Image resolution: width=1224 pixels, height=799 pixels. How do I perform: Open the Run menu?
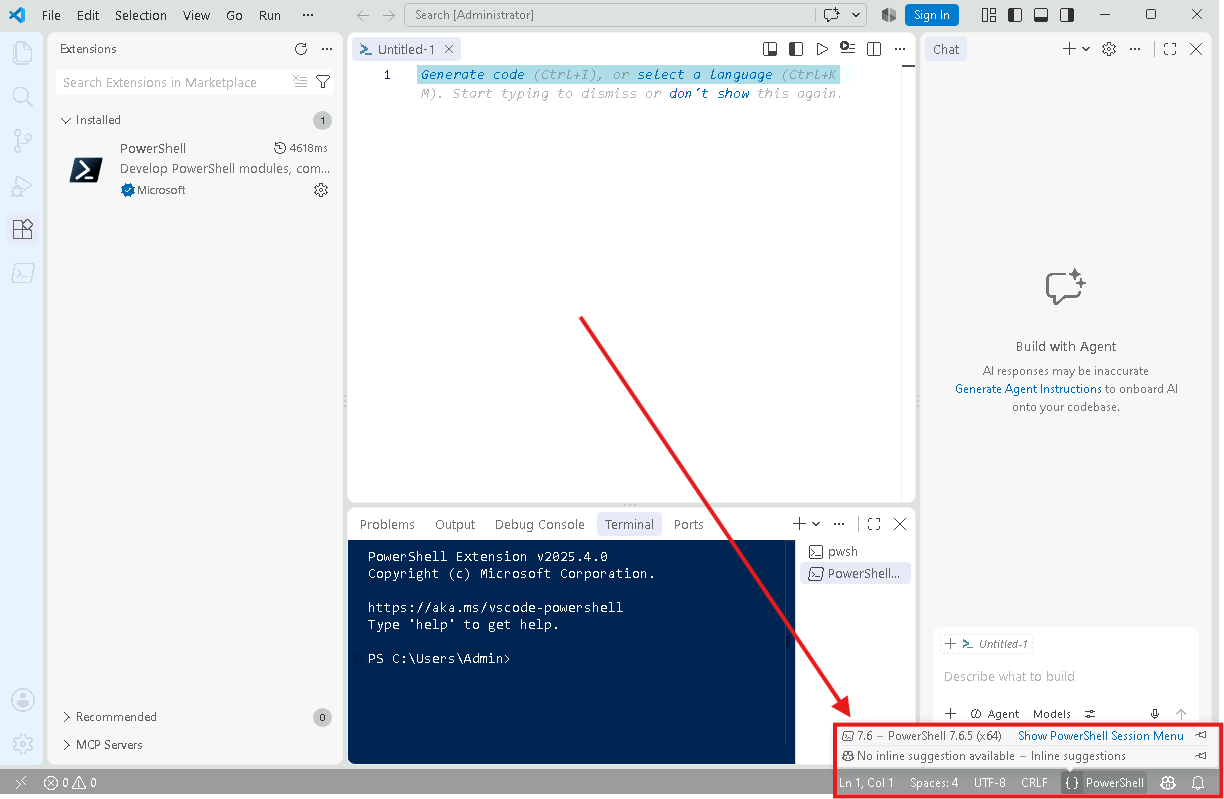click(270, 15)
